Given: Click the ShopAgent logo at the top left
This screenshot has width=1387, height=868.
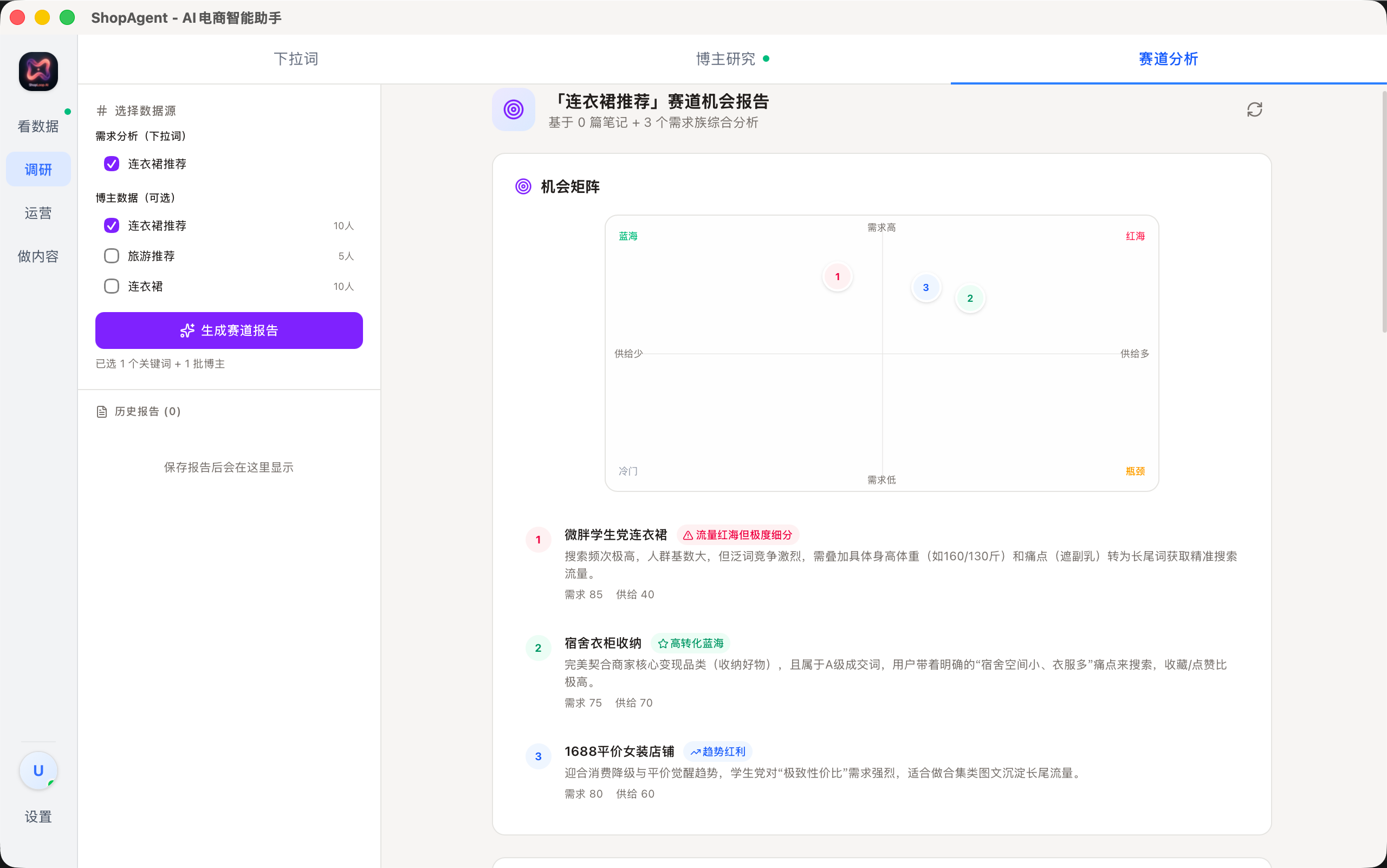Looking at the screenshot, I should point(38,71).
